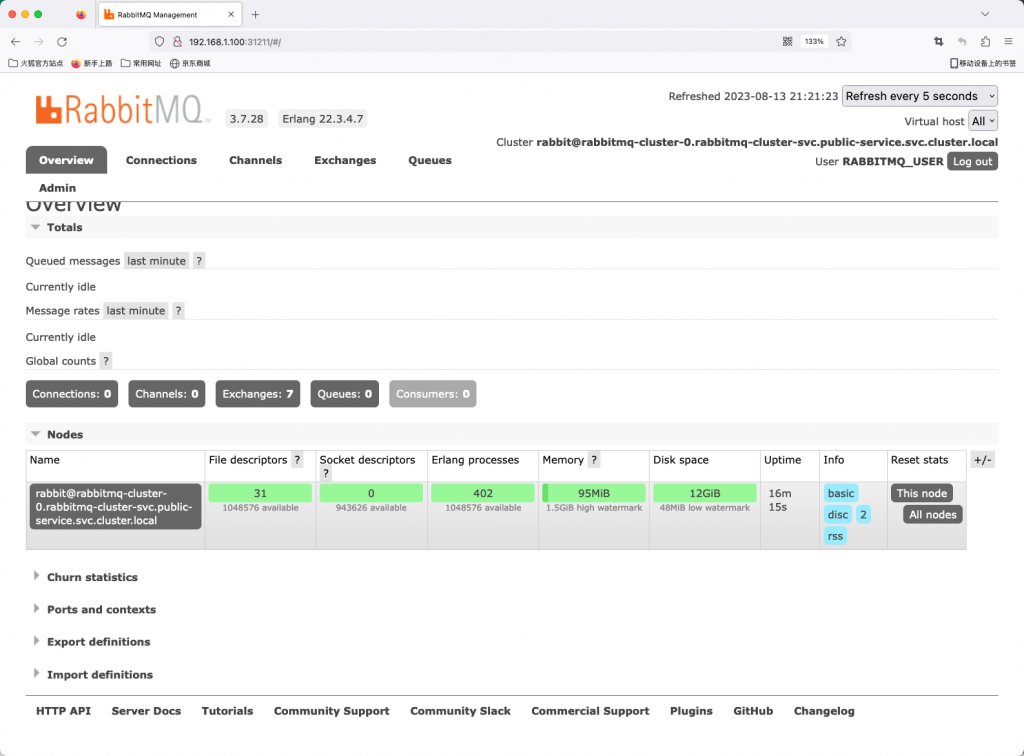Click the insecure connection lock icon
Screen dimensions: 1024x756
point(177,42)
